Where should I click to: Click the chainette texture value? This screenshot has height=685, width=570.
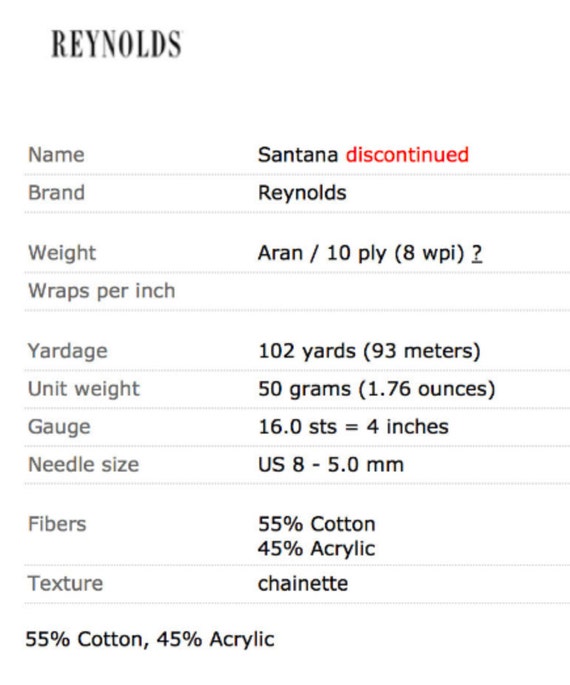tap(303, 584)
